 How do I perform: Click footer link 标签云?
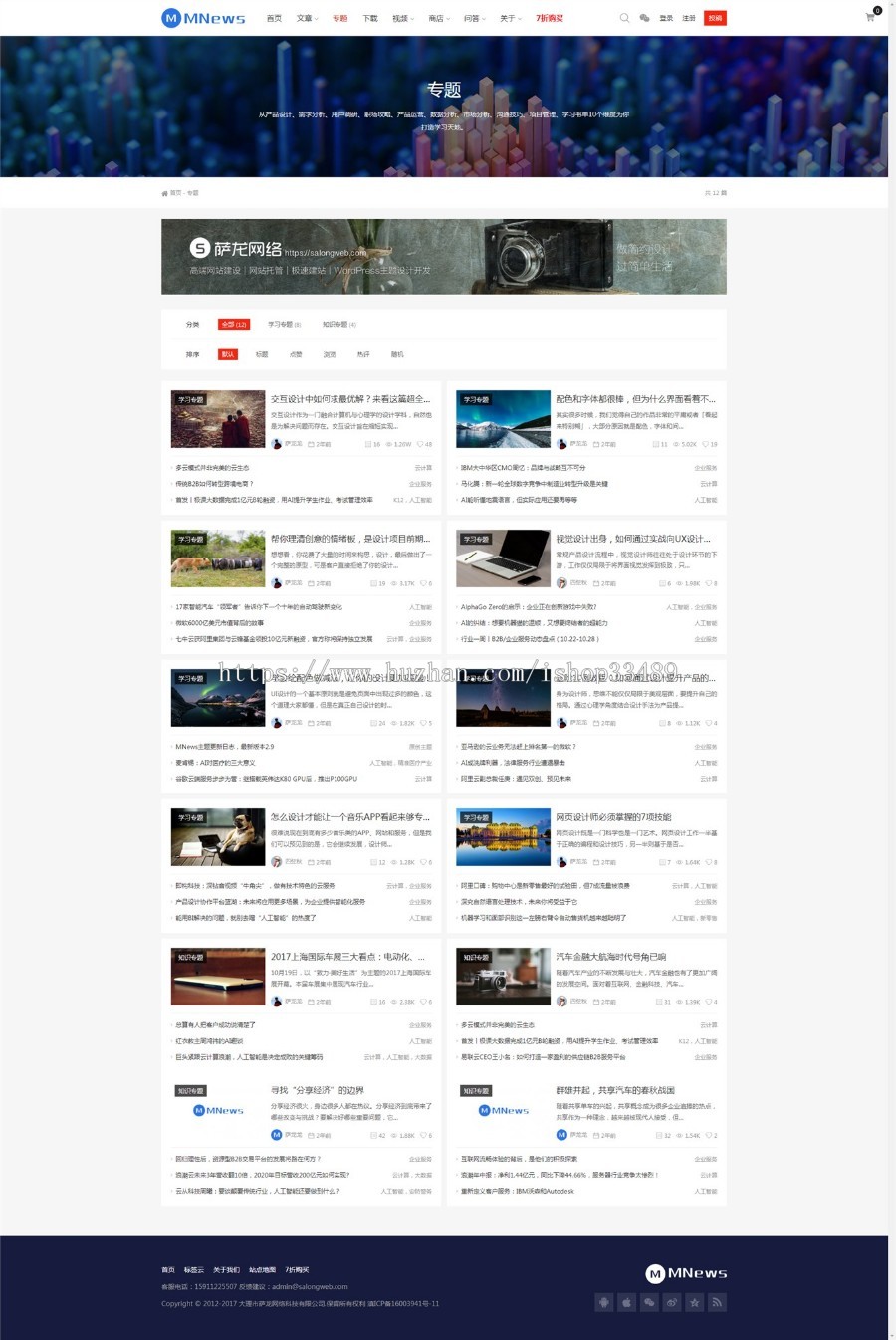point(193,1270)
